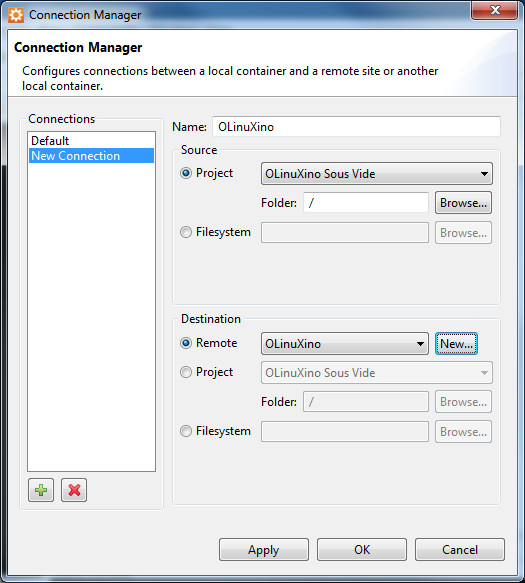Viewport: 525px width, 583px height.
Task: Click the Apply button
Action: pyautogui.click(x=264, y=550)
